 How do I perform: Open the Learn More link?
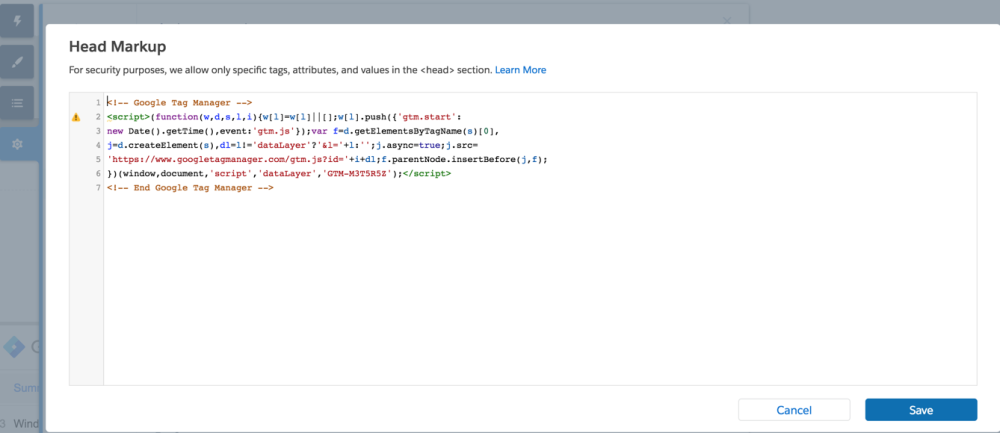point(520,70)
